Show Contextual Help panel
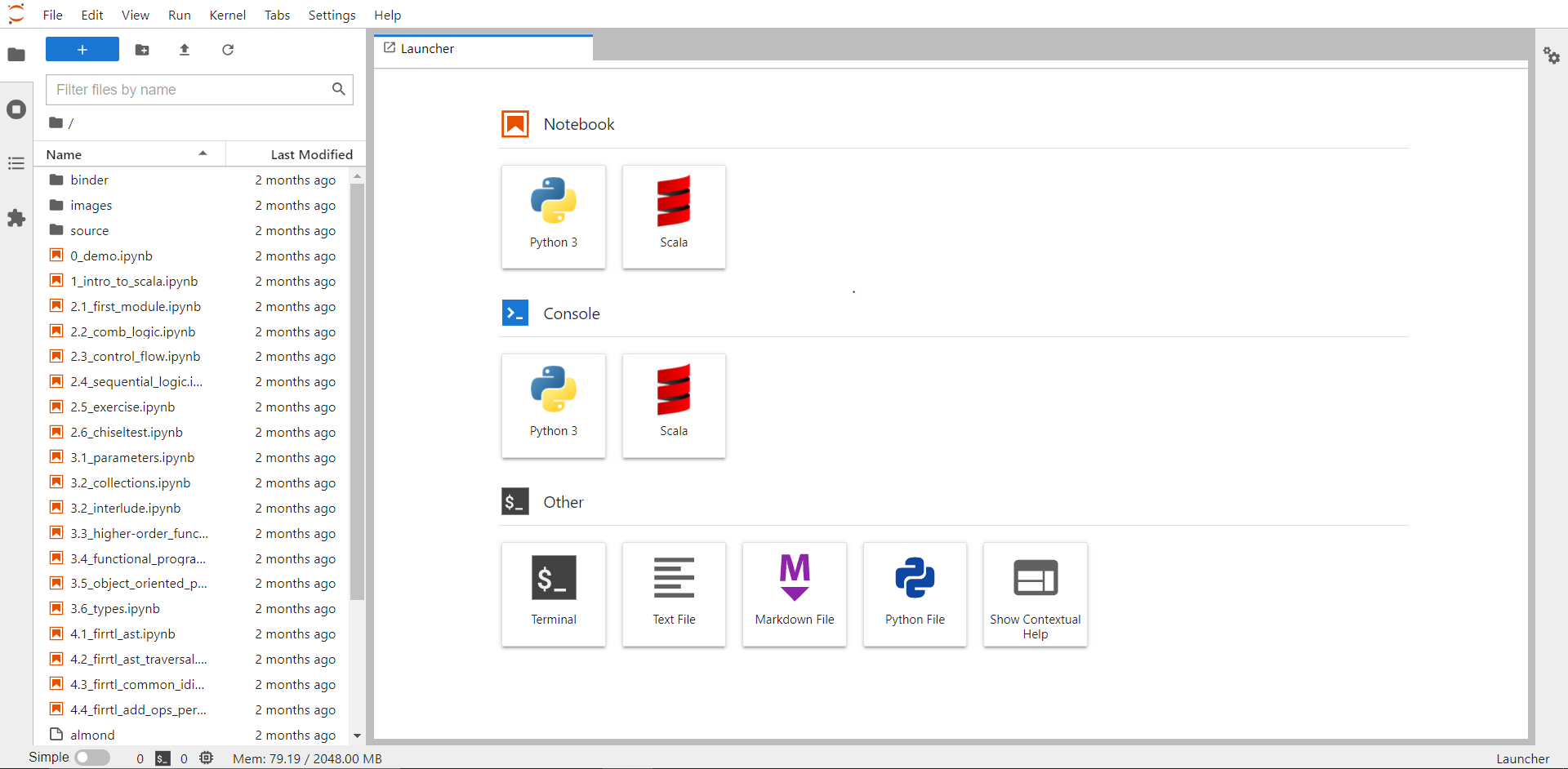The width and height of the screenshot is (1568, 769). (x=1036, y=594)
